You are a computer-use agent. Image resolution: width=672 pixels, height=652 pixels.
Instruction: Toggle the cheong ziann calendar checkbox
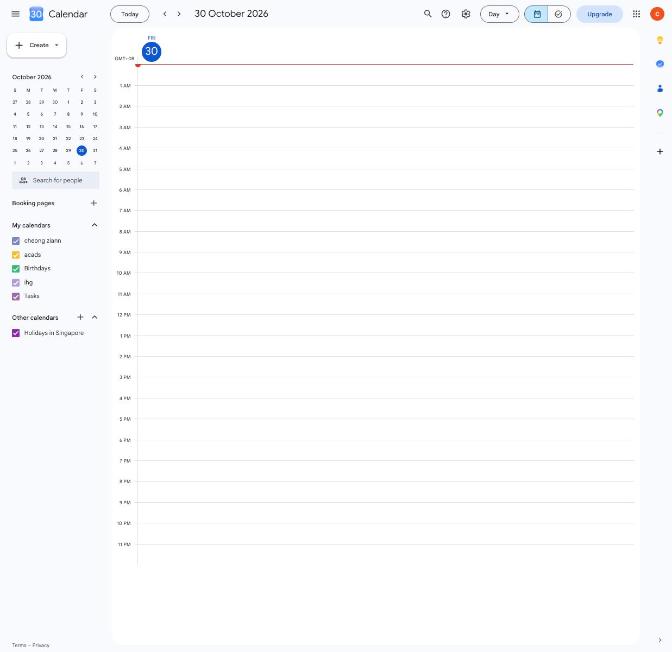(16, 241)
